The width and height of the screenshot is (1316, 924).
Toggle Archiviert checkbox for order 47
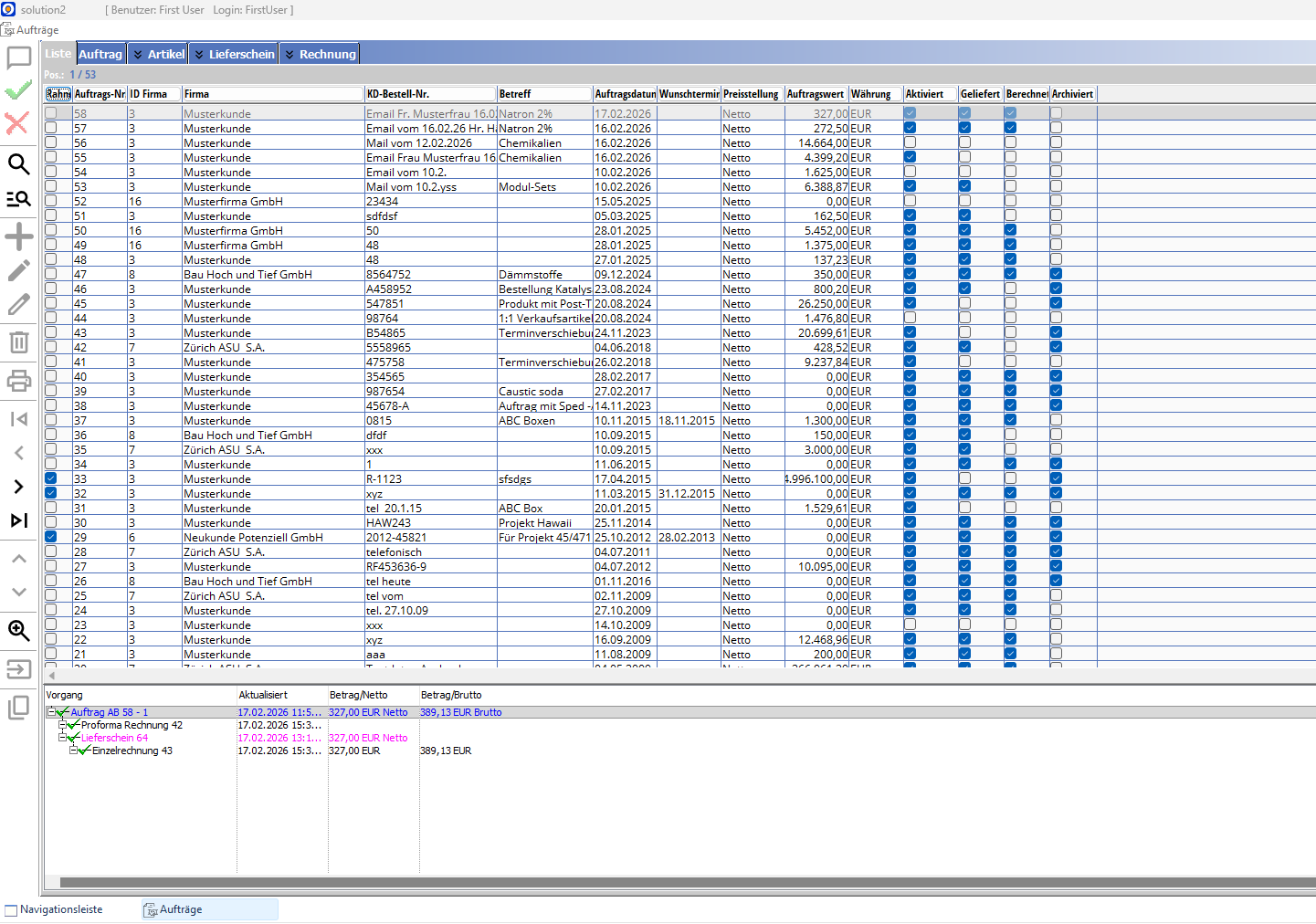pyautogui.click(x=1056, y=274)
